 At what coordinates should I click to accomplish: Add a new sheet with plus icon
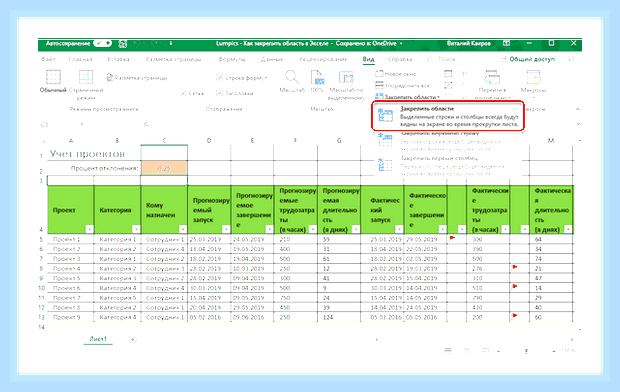132,339
